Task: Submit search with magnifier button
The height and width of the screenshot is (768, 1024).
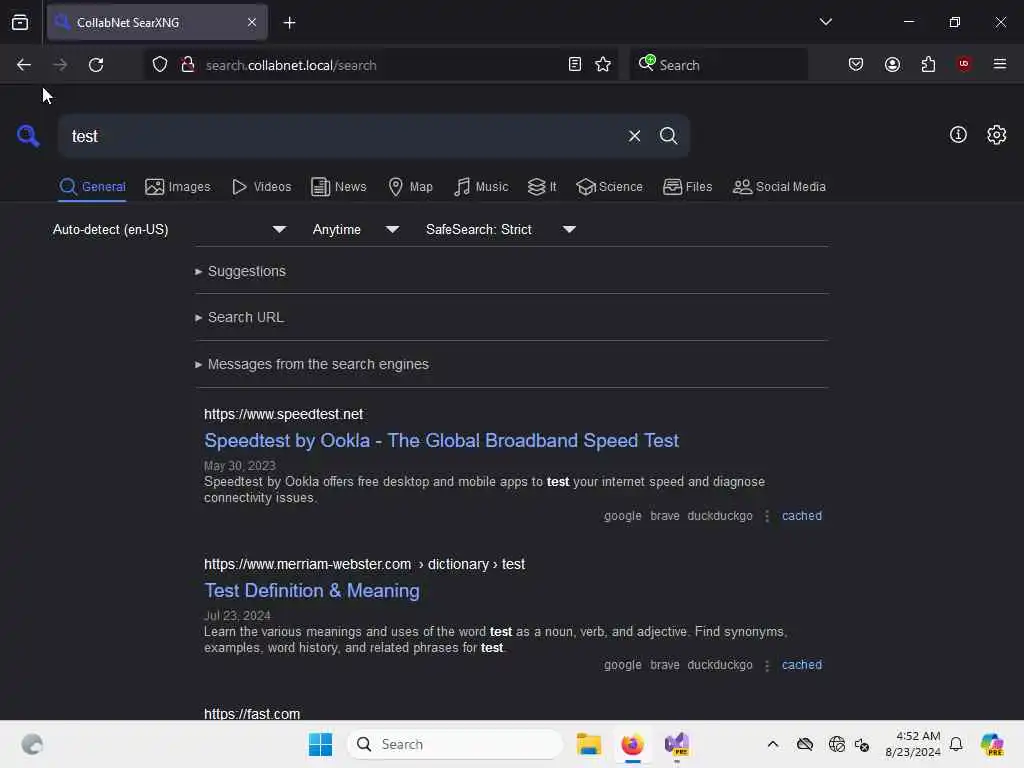Action: coord(668,136)
